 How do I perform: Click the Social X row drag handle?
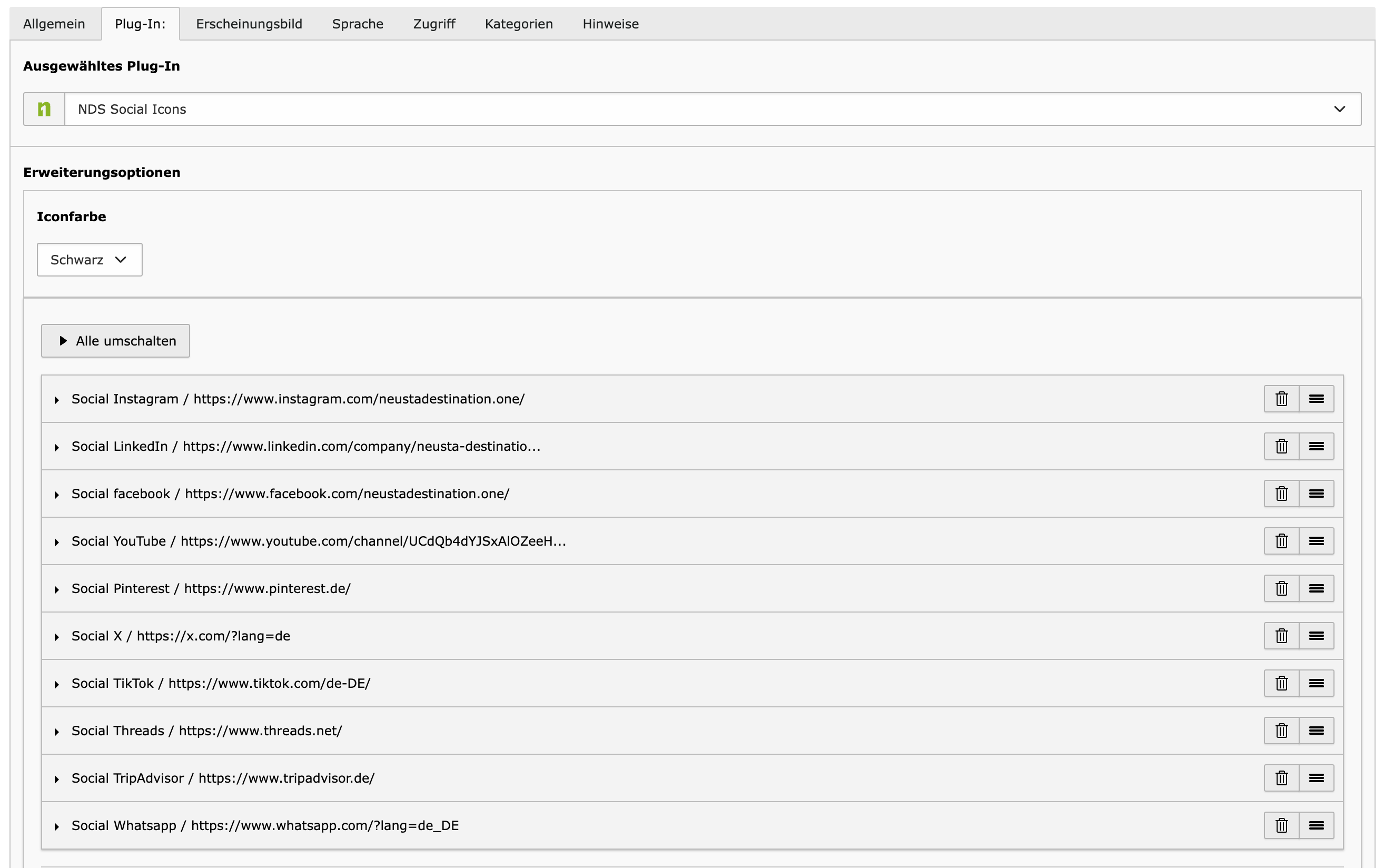(x=1316, y=636)
